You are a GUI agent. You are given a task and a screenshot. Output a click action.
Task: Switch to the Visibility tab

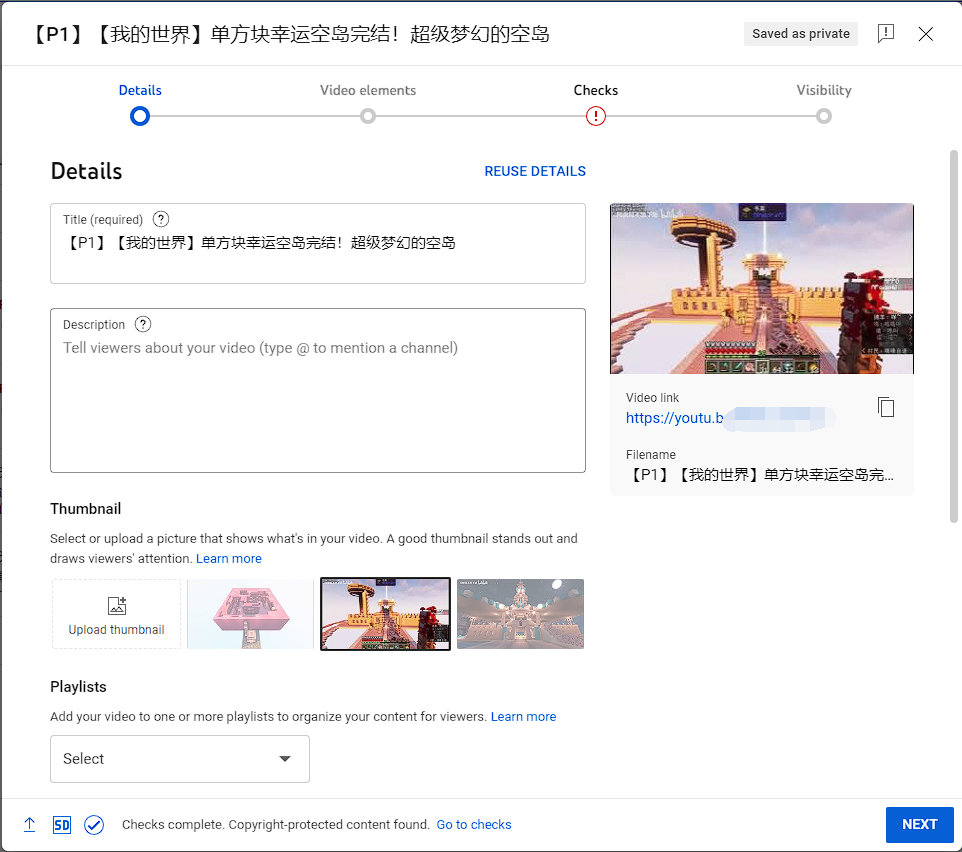pyautogui.click(x=824, y=90)
